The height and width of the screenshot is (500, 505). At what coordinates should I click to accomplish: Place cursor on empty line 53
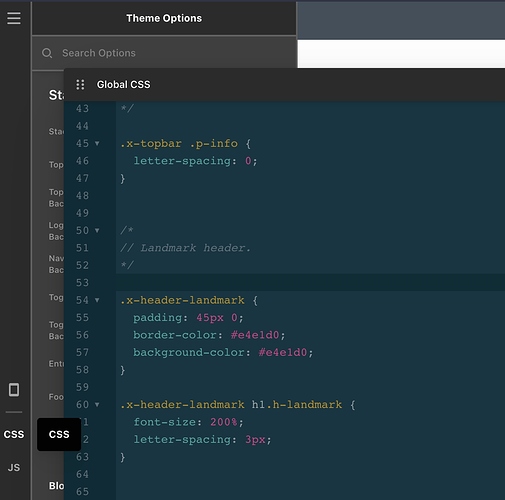[310, 283]
